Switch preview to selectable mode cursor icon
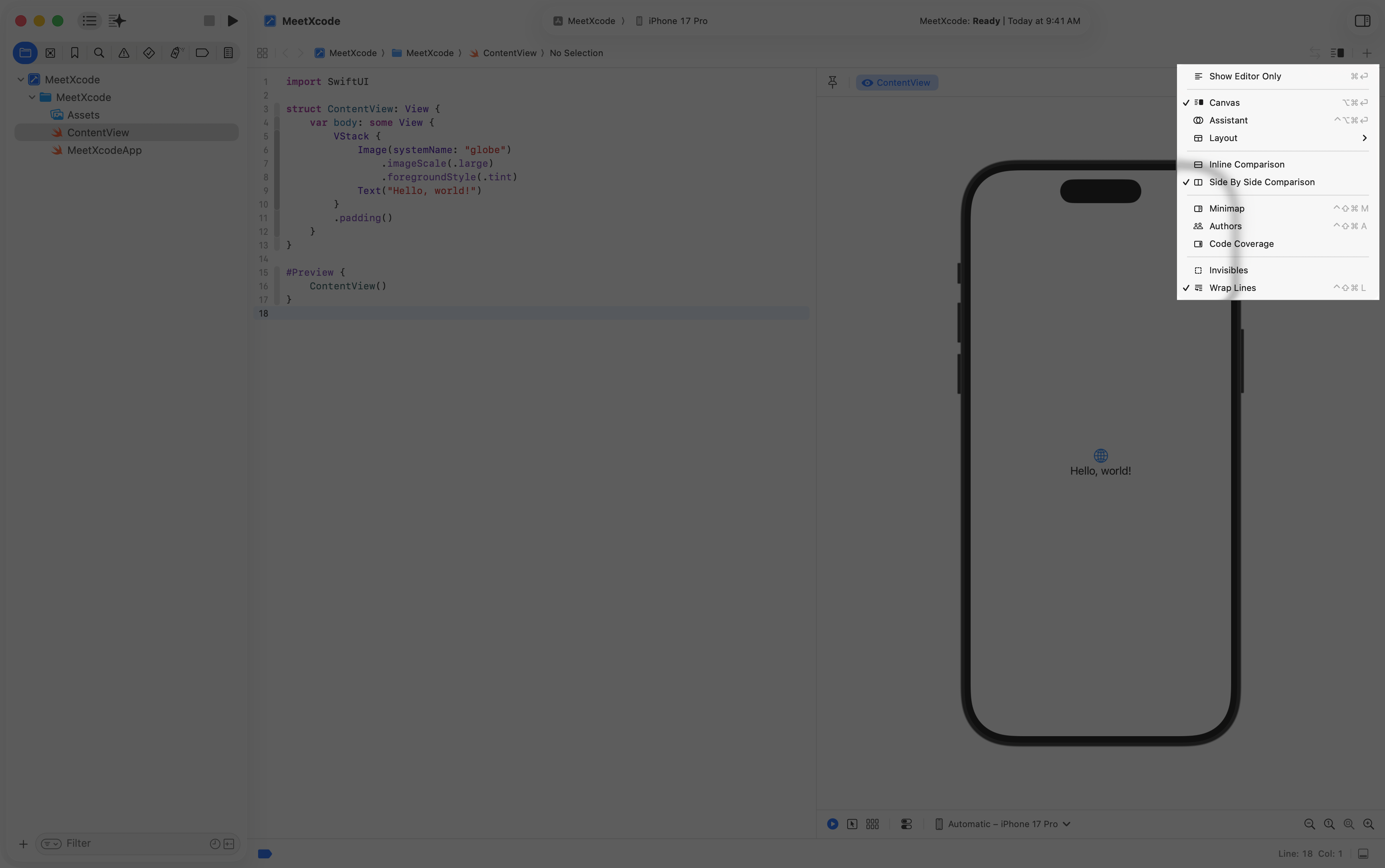1385x868 pixels. tap(852, 824)
